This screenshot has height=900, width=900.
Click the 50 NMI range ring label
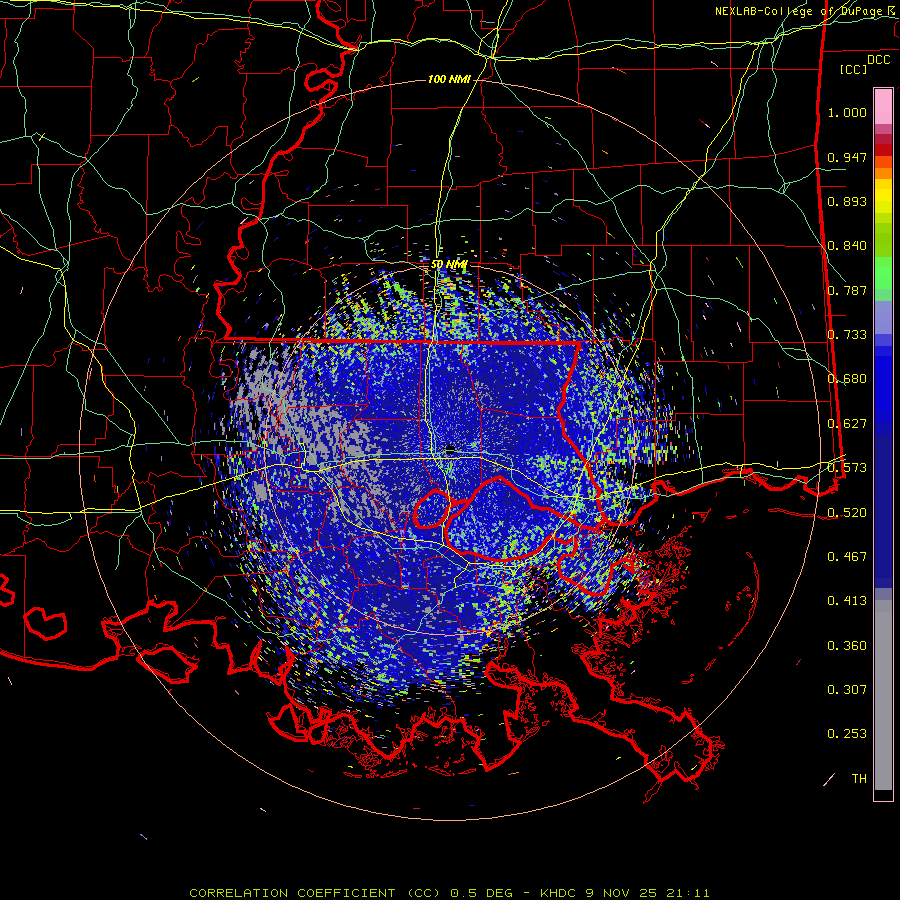tap(449, 264)
